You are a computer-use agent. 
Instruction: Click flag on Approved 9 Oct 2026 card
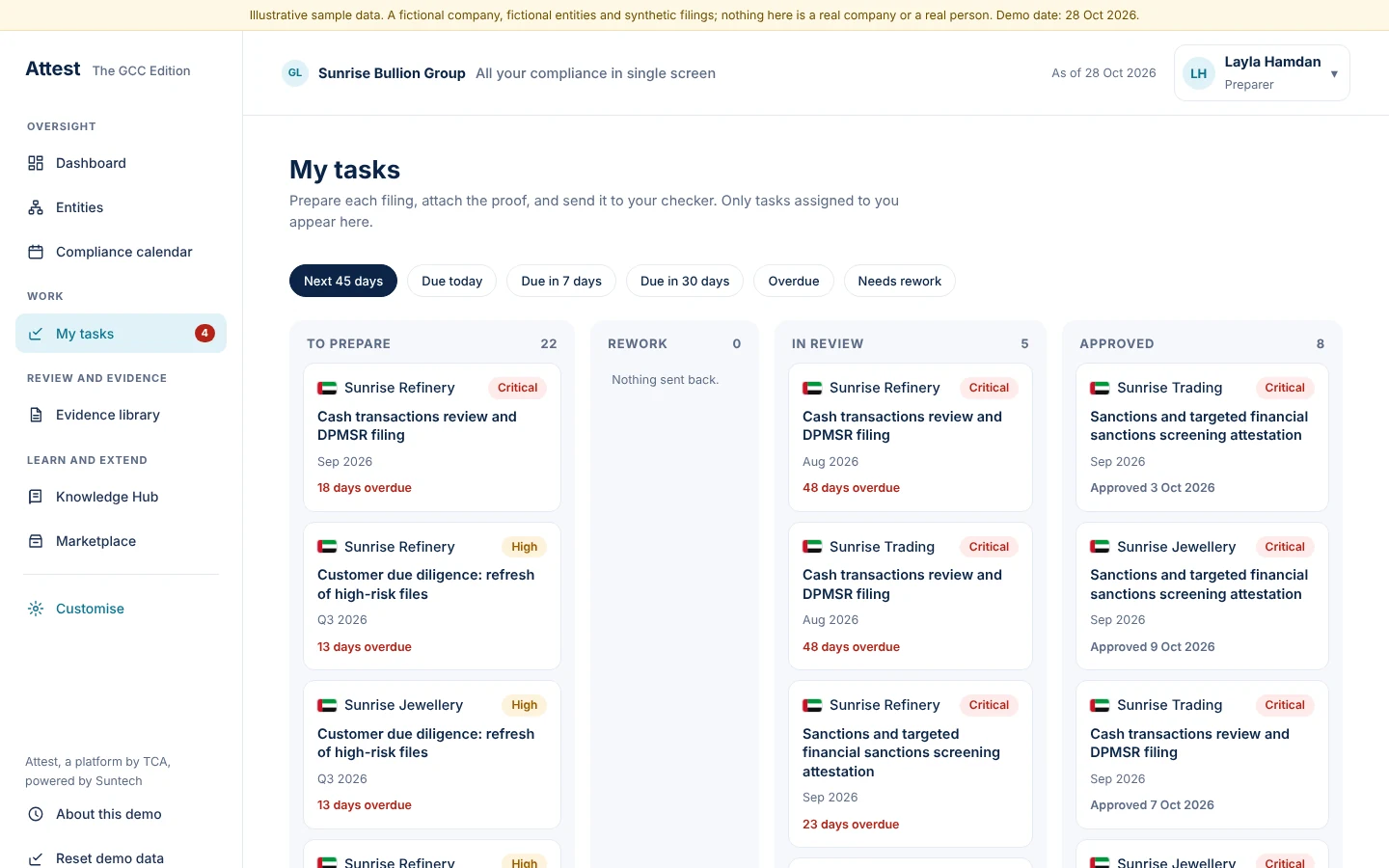tap(1100, 547)
